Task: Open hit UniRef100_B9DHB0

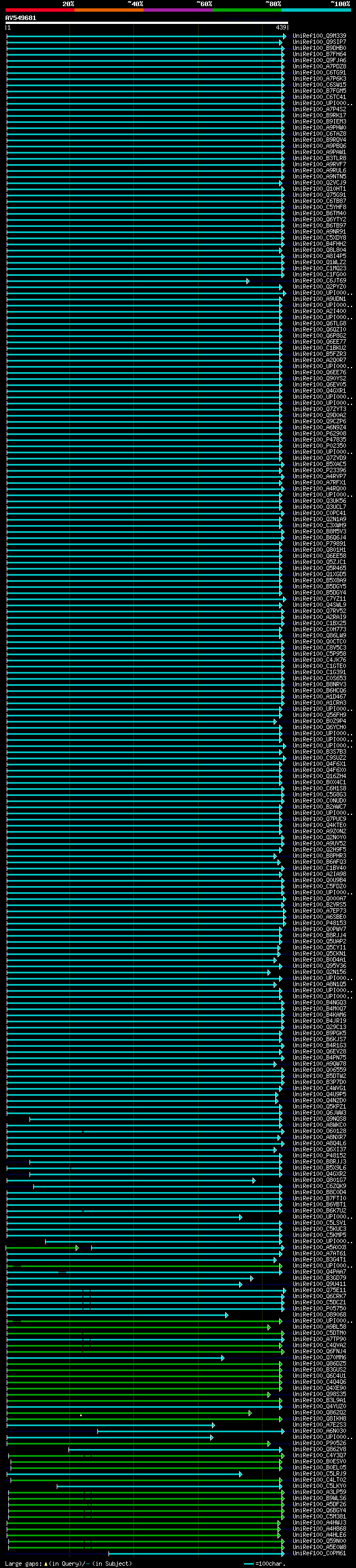Action: pyautogui.click(x=319, y=48)
